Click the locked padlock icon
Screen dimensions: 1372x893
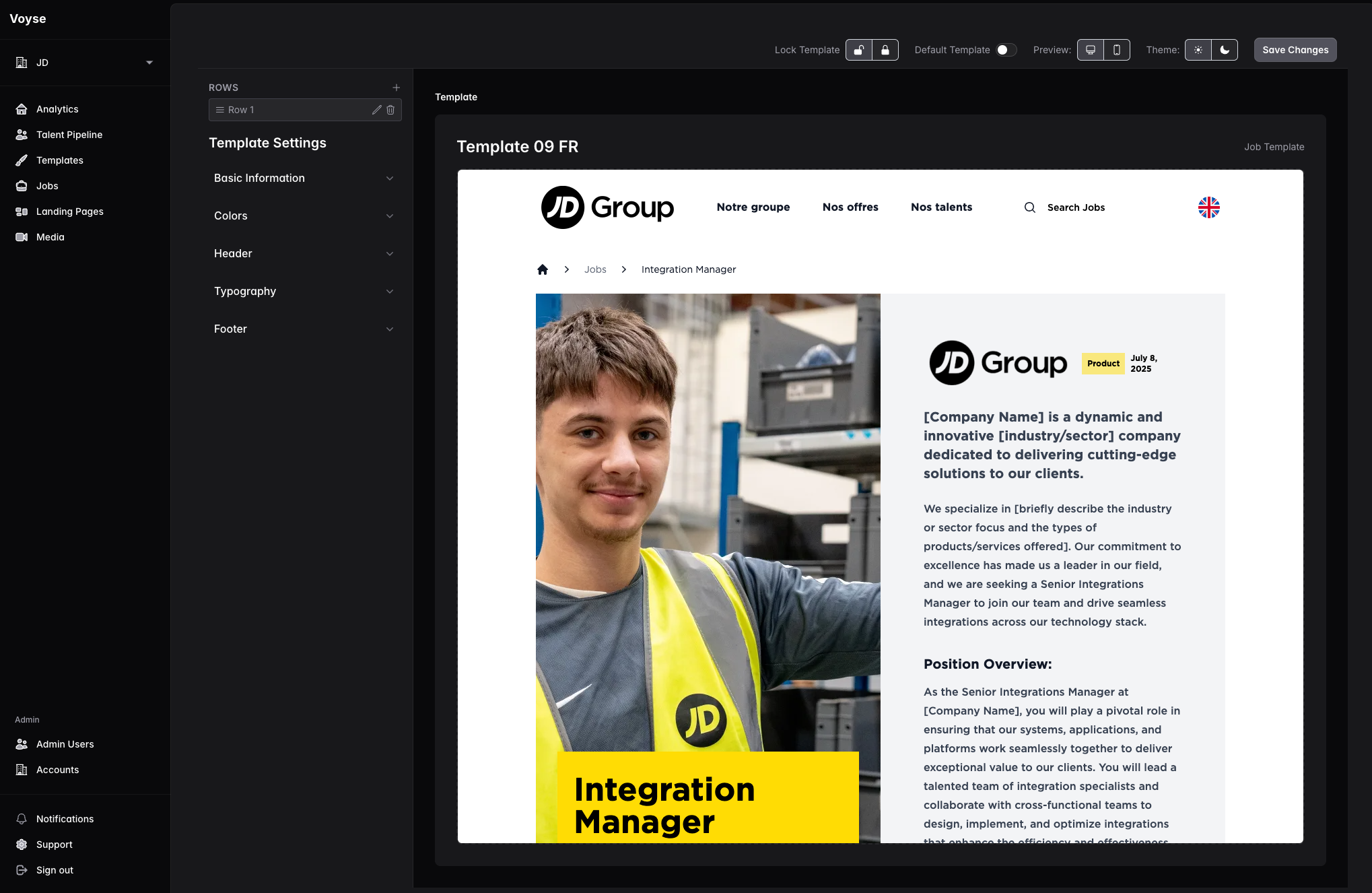885,50
